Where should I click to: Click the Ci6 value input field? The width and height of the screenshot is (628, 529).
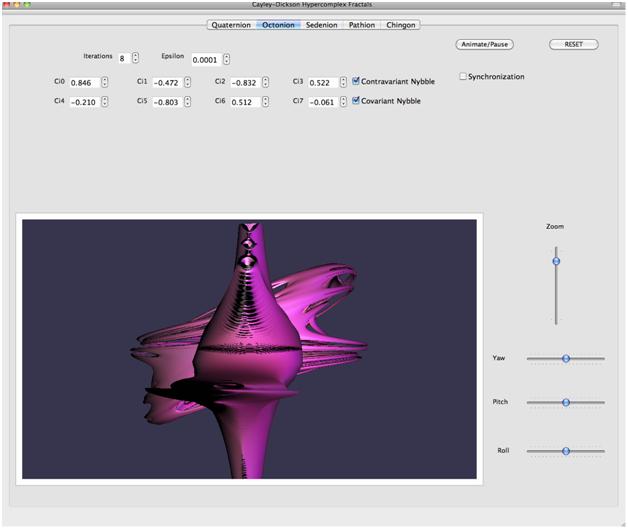point(244,102)
